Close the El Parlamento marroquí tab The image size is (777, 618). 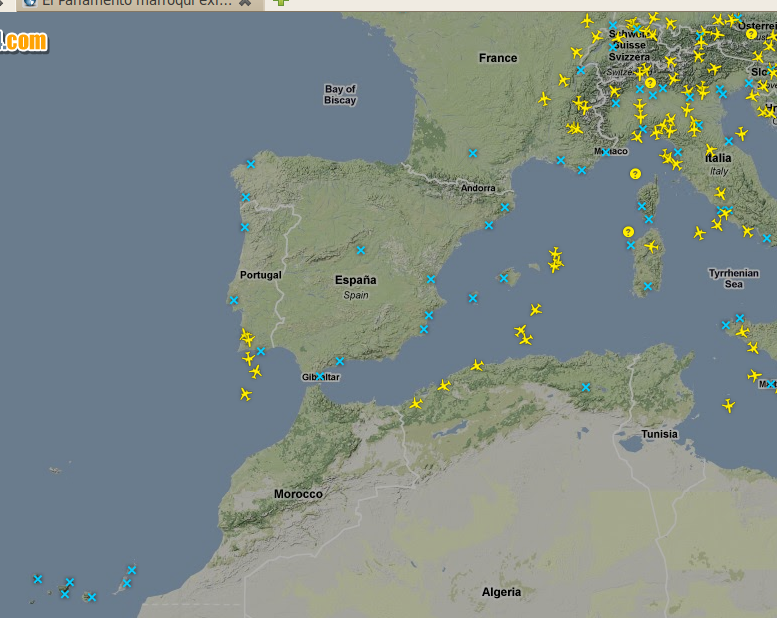pyautogui.click(x=245, y=3)
